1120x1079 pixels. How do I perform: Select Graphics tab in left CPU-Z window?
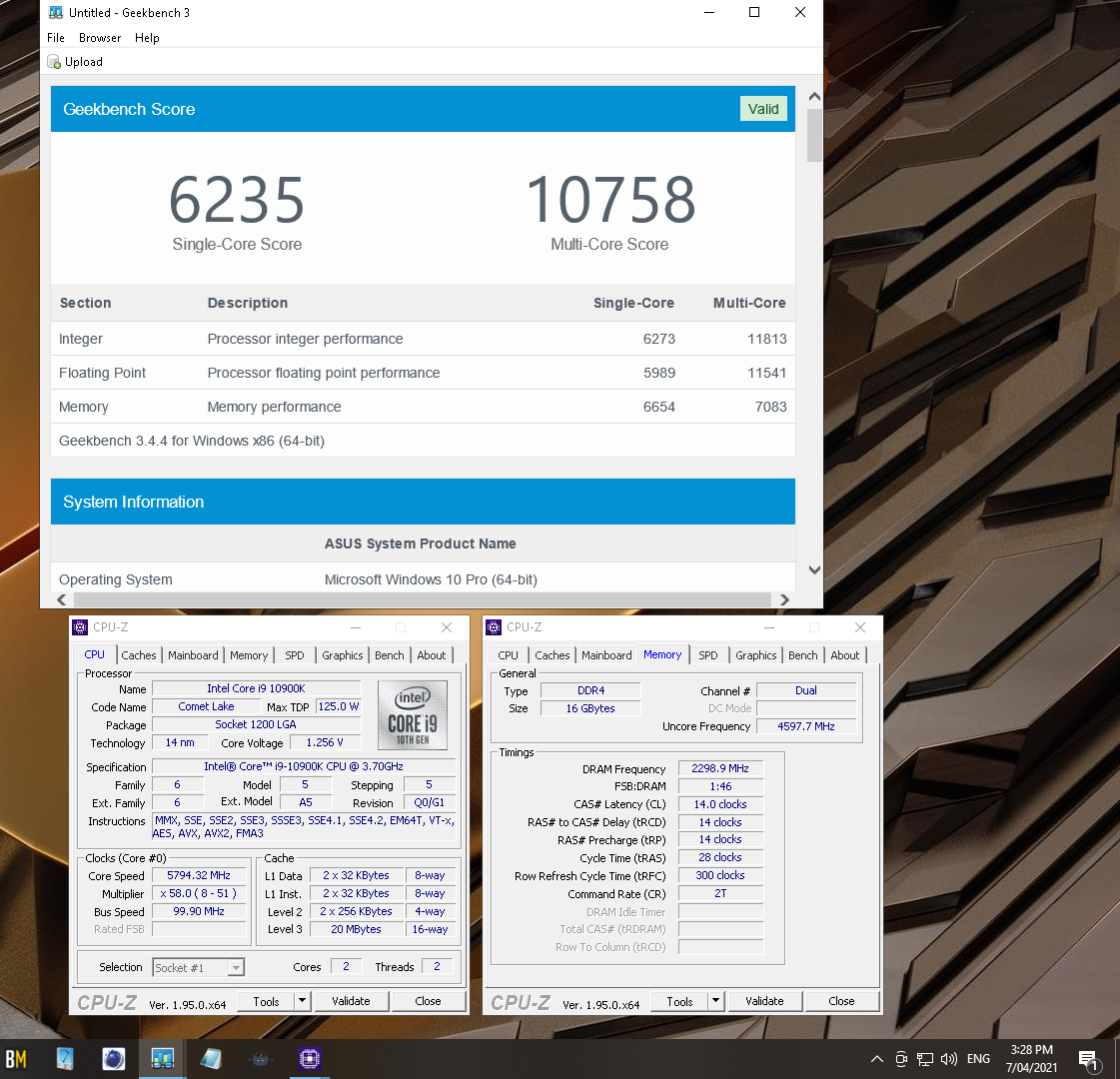[342, 655]
